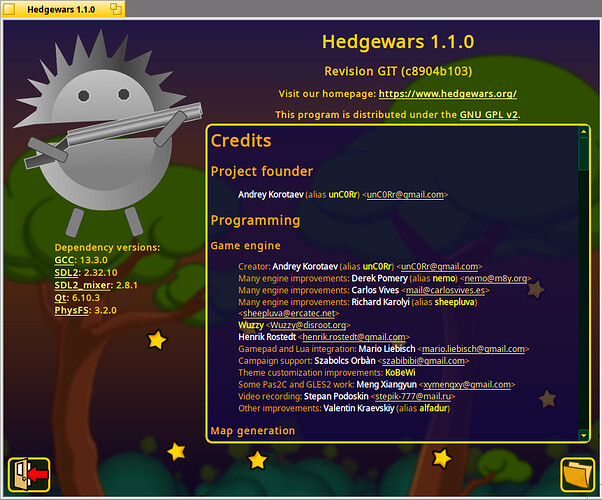Click the window menu icon in title bar
This screenshot has width=602, height=500.
[9, 9]
